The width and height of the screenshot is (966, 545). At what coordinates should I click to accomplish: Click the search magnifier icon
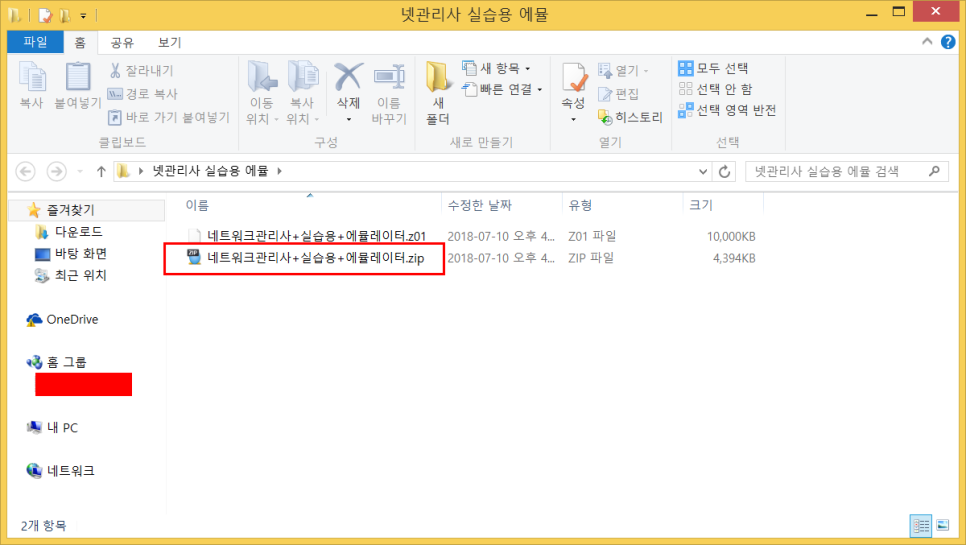935,171
